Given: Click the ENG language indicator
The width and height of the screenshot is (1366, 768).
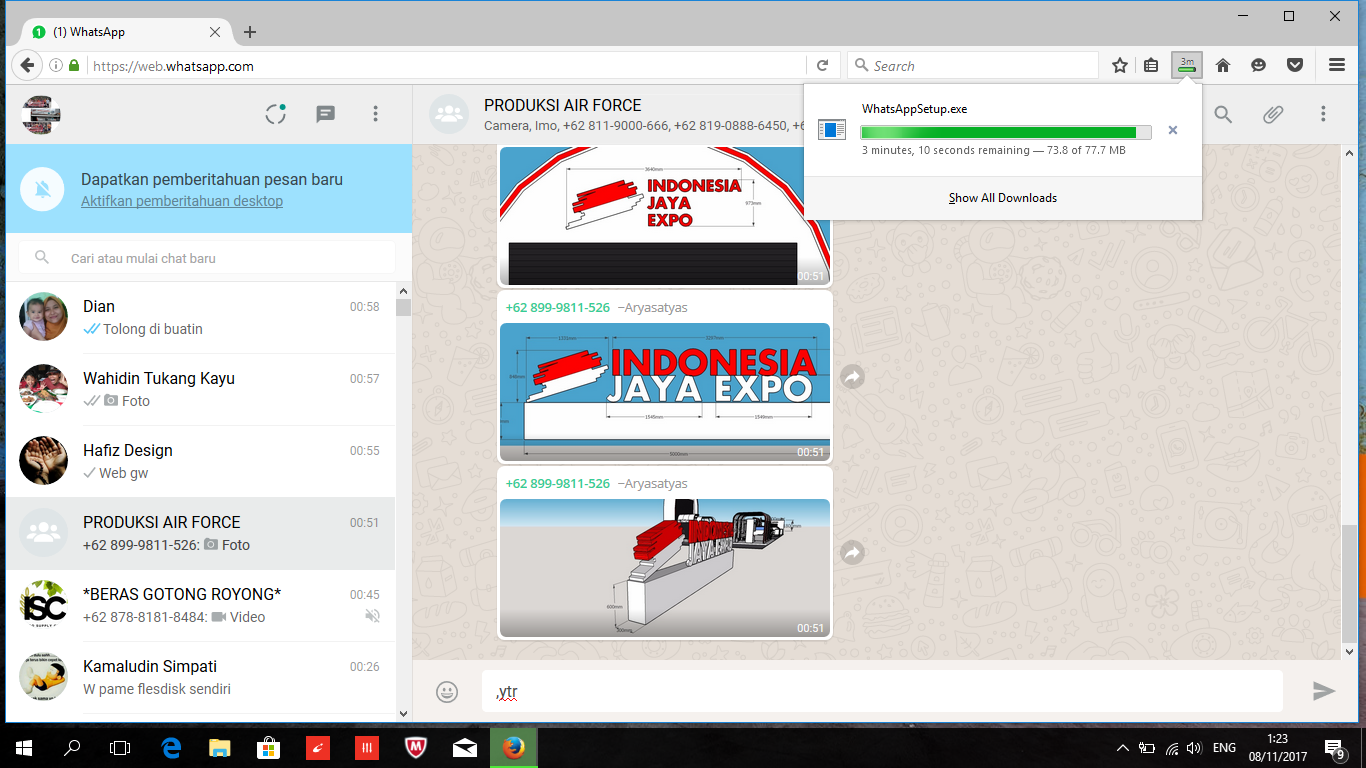Looking at the screenshot, I should click(1225, 748).
